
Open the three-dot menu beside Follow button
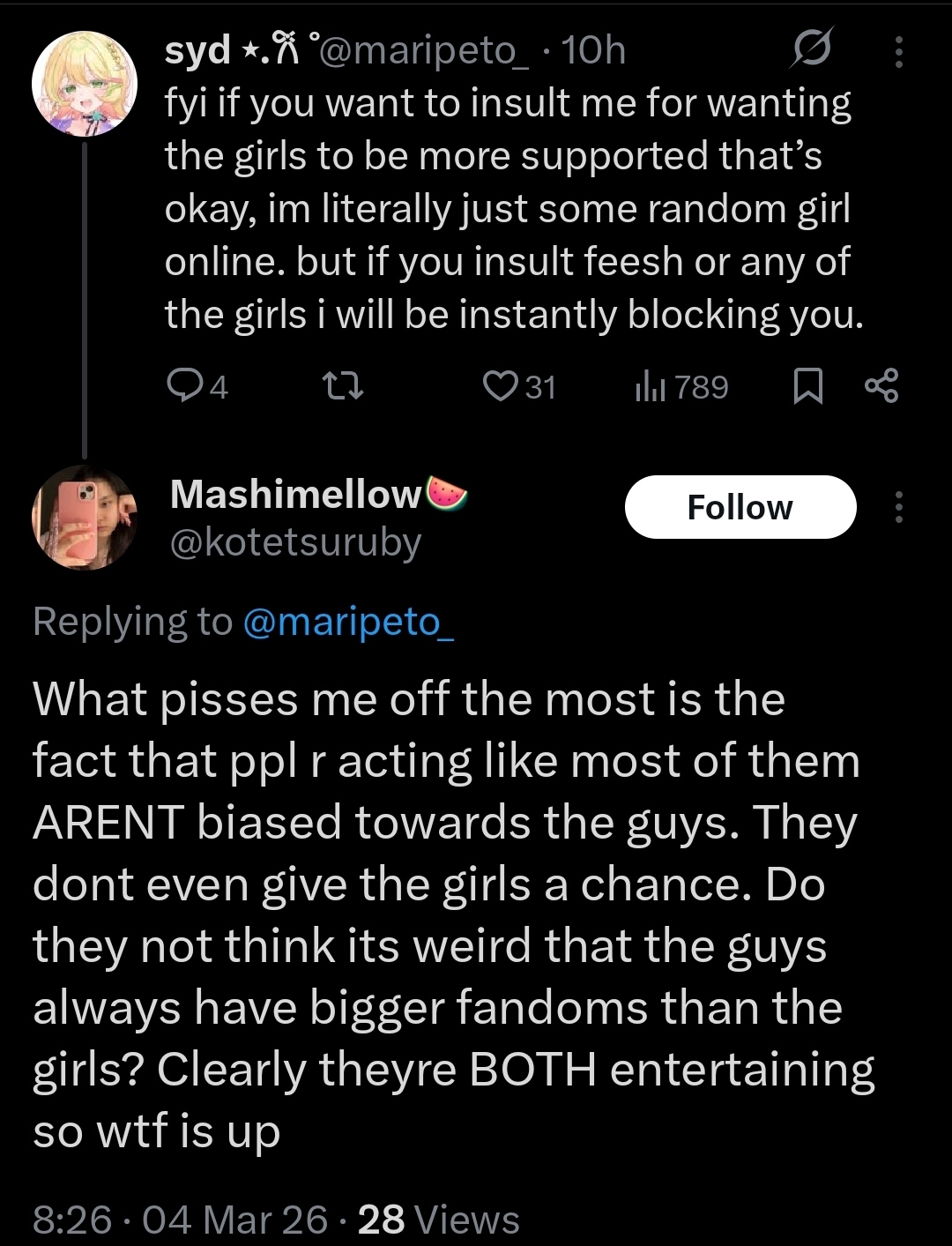(x=898, y=507)
